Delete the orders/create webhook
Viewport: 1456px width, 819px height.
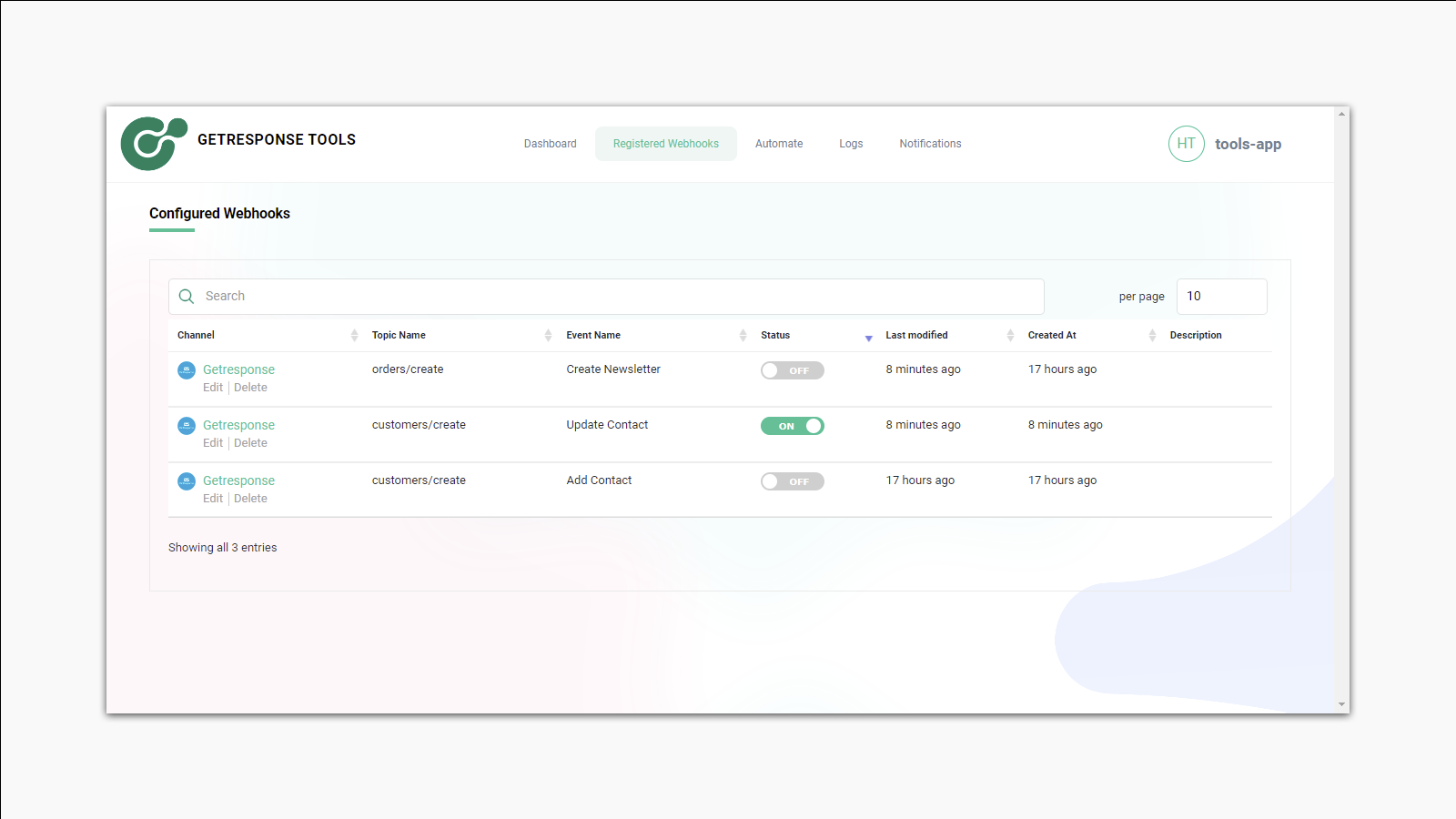250,387
